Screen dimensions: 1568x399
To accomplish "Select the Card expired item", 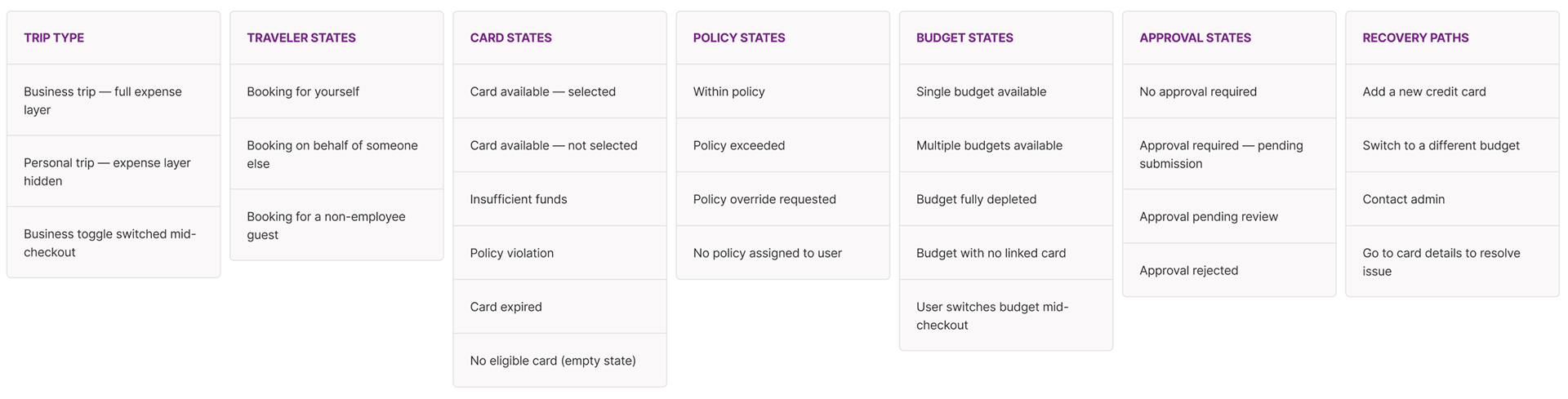I will [559, 307].
